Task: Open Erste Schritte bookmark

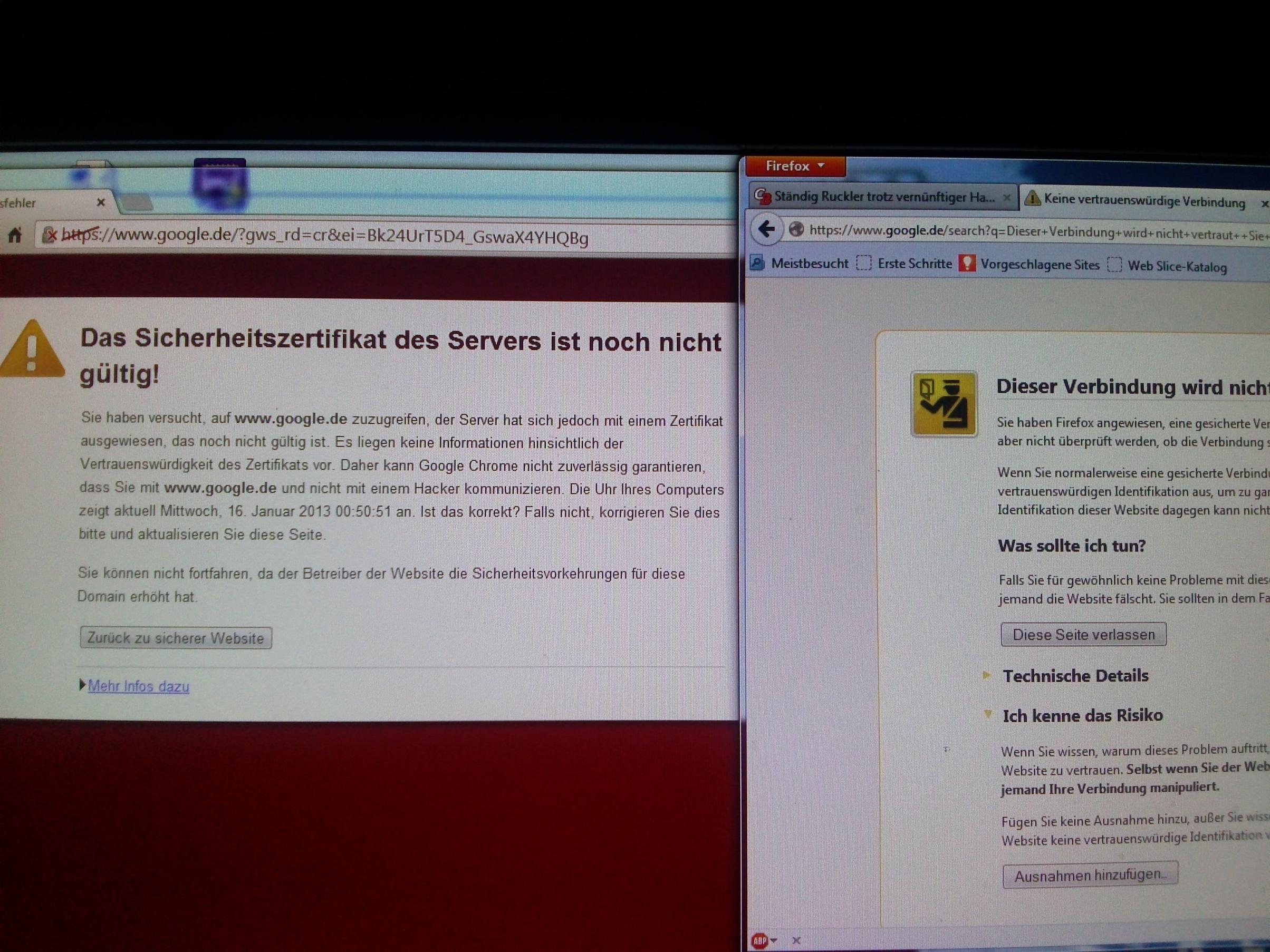Action: [914, 264]
